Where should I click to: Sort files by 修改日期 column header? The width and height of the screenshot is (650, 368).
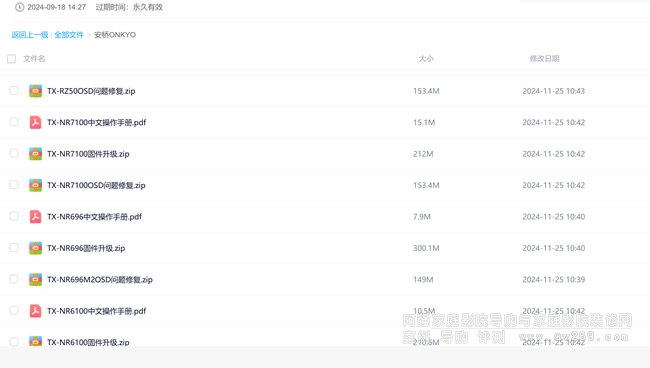pos(544,58)
